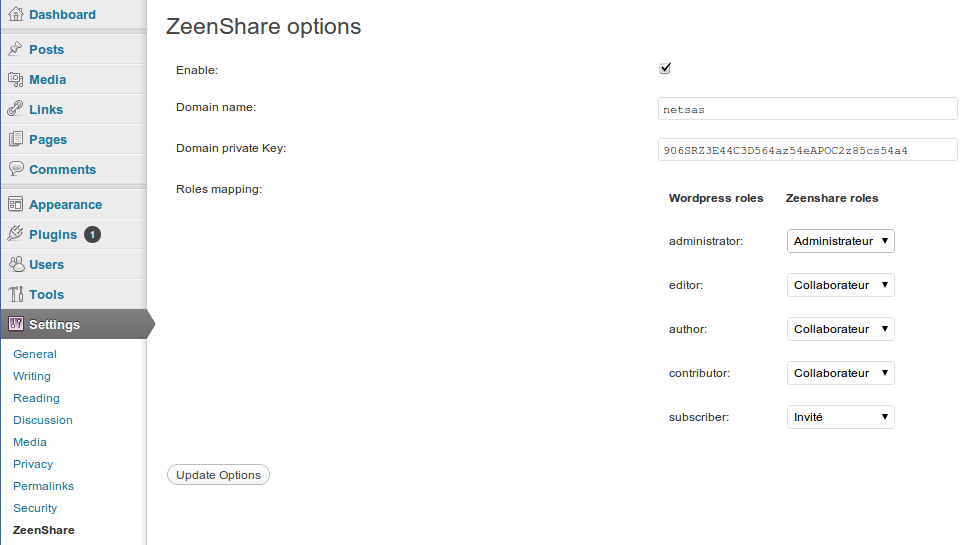
Task: Click the Tools wrench icon
Action: [16, 293]
